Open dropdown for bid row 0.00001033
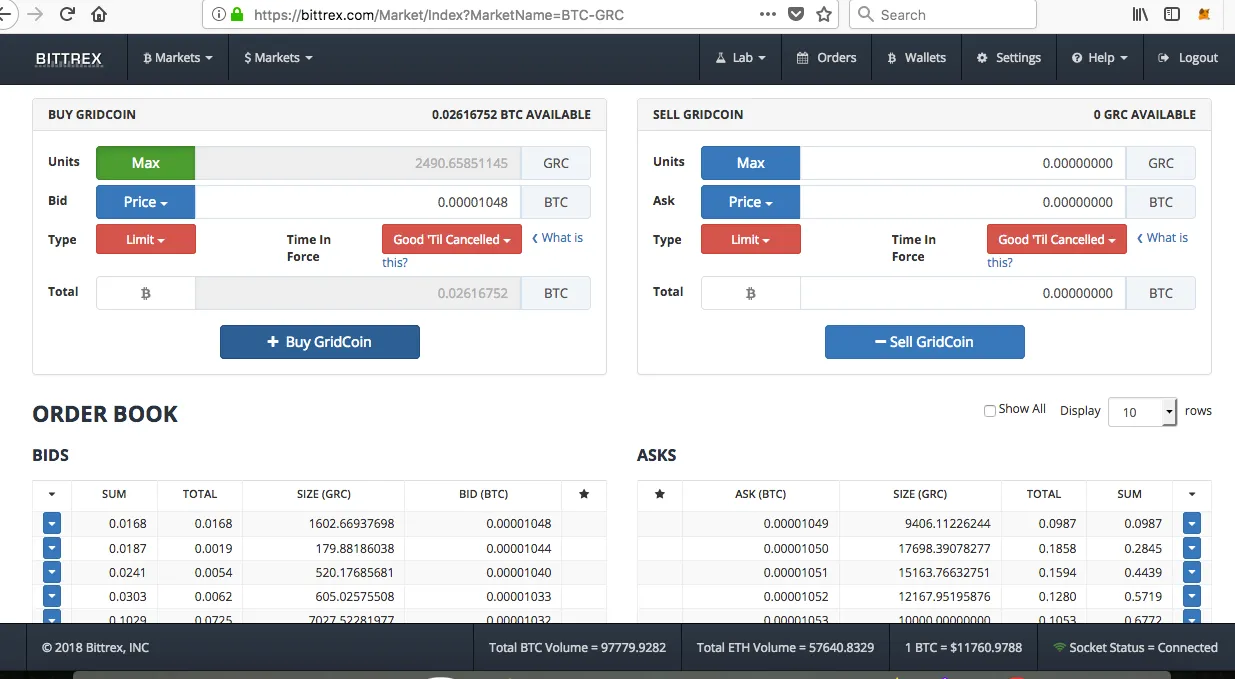 point(52,597)
